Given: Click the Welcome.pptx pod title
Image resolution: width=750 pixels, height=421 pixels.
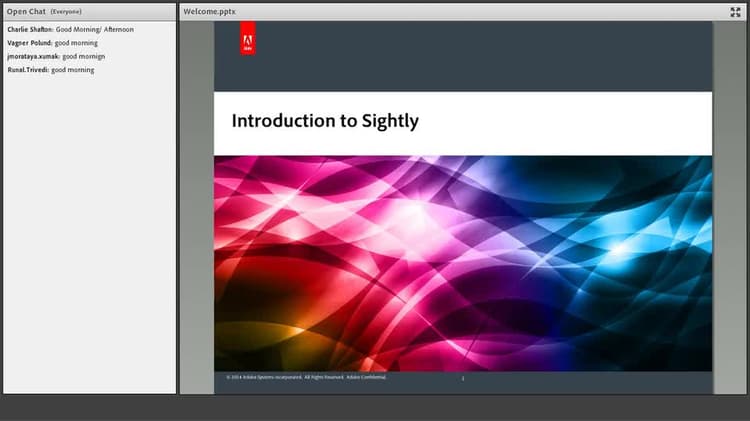Looking at the screenshot, I should click(x=210, y=11).
